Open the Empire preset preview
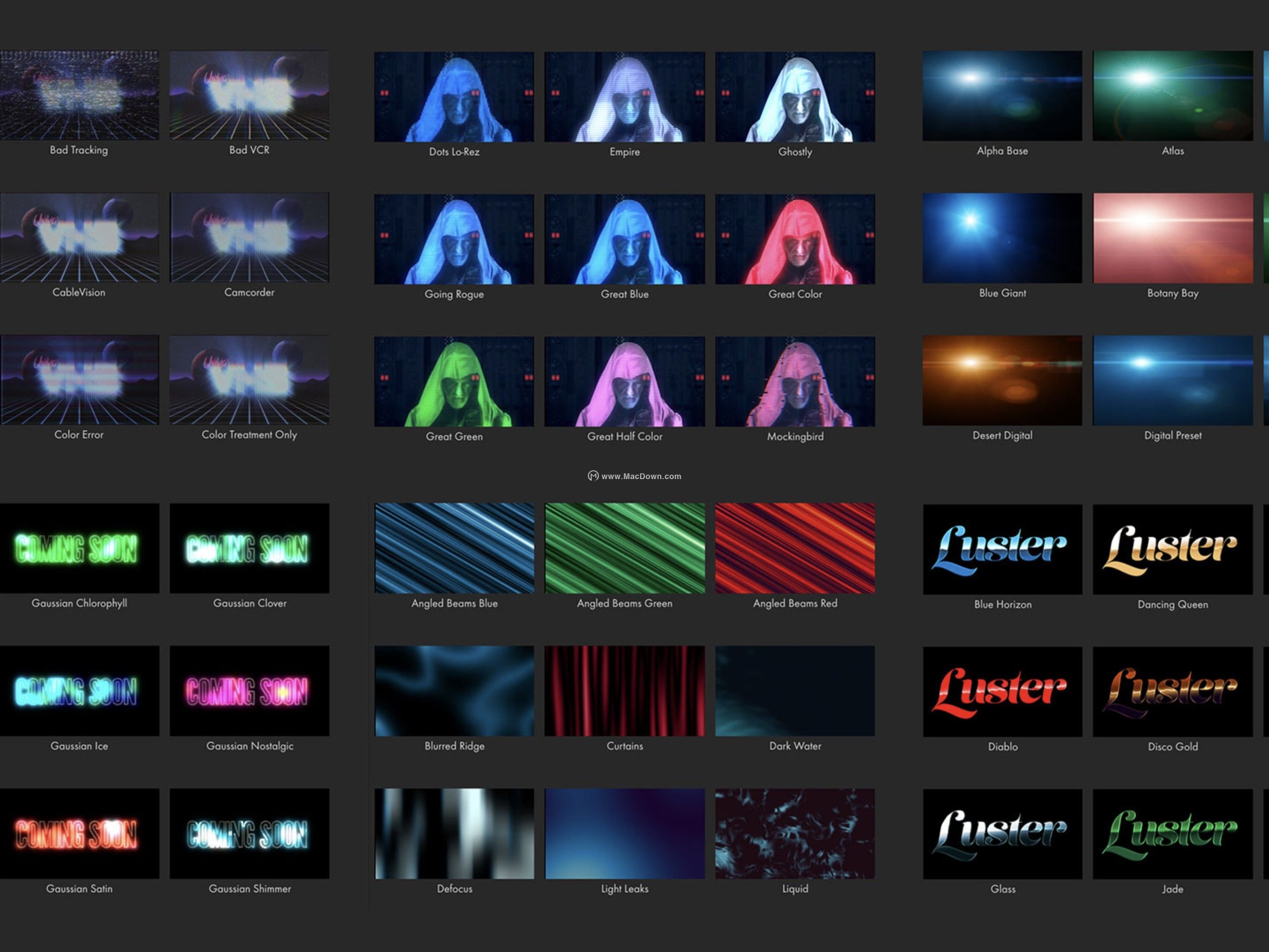Viewport: 1269px width, 952px height. coord(624,98)
